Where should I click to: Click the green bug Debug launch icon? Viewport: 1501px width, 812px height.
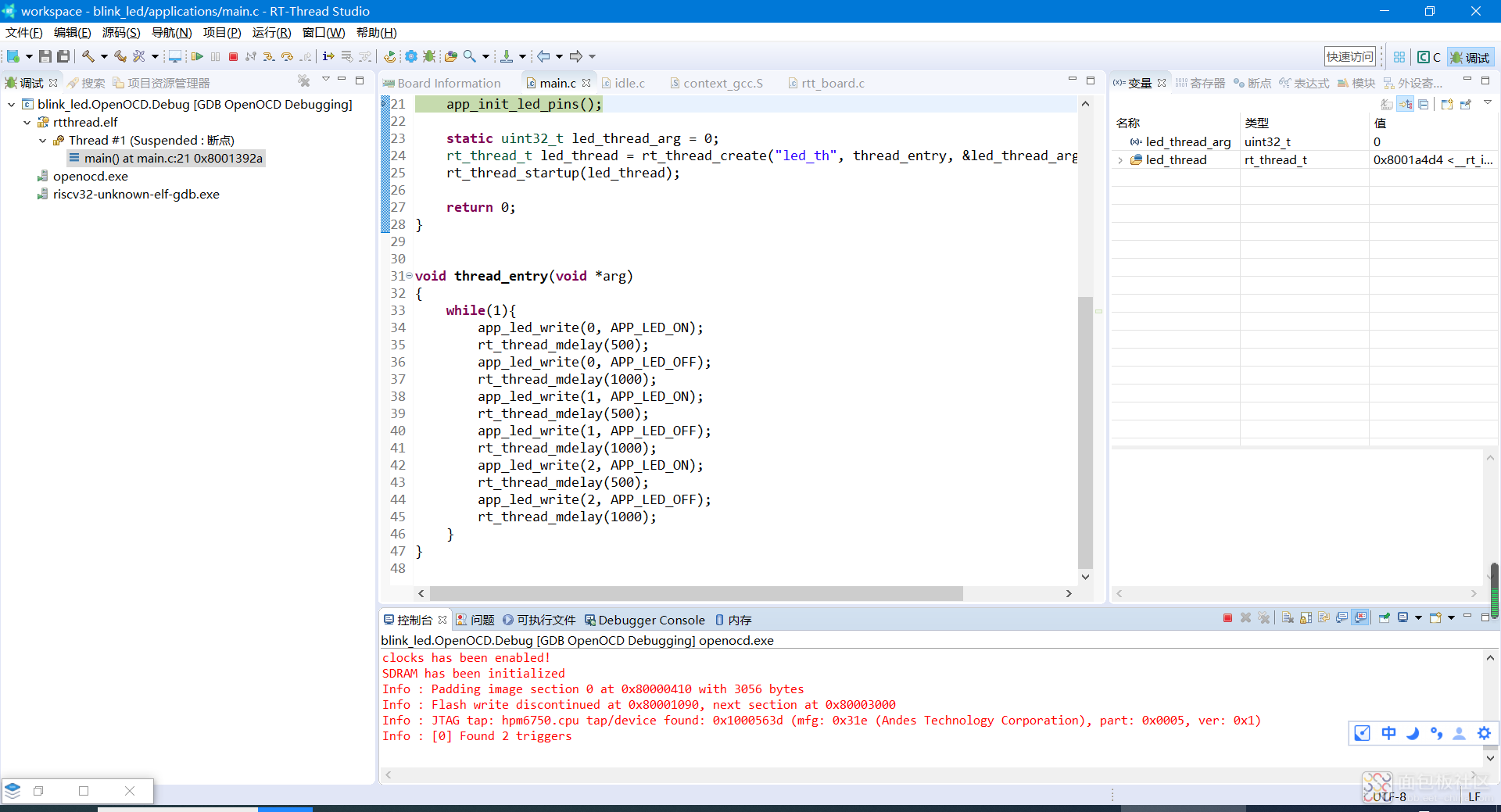coord(429,56)
